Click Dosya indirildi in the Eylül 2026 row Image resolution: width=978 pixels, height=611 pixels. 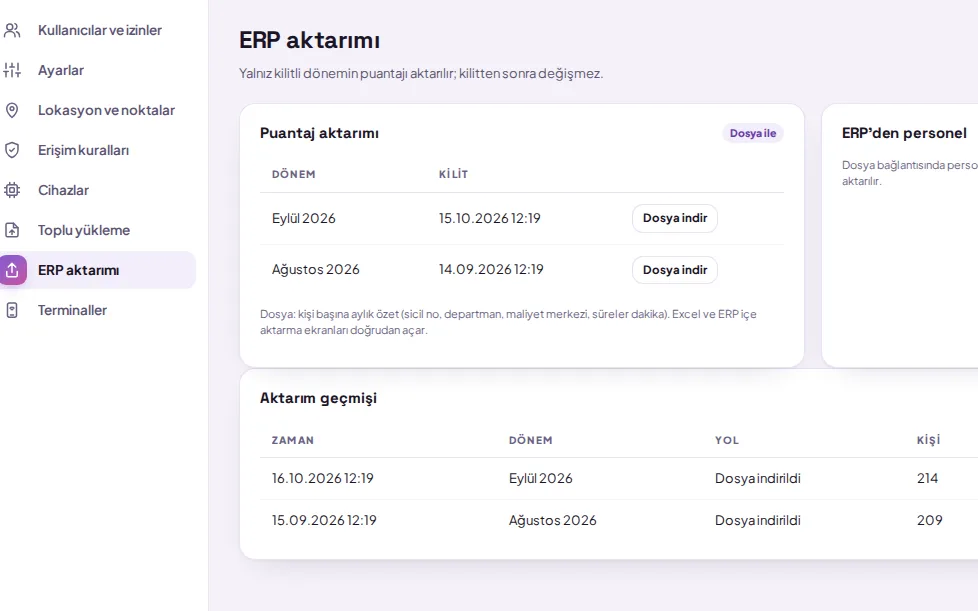pos(758,478)
